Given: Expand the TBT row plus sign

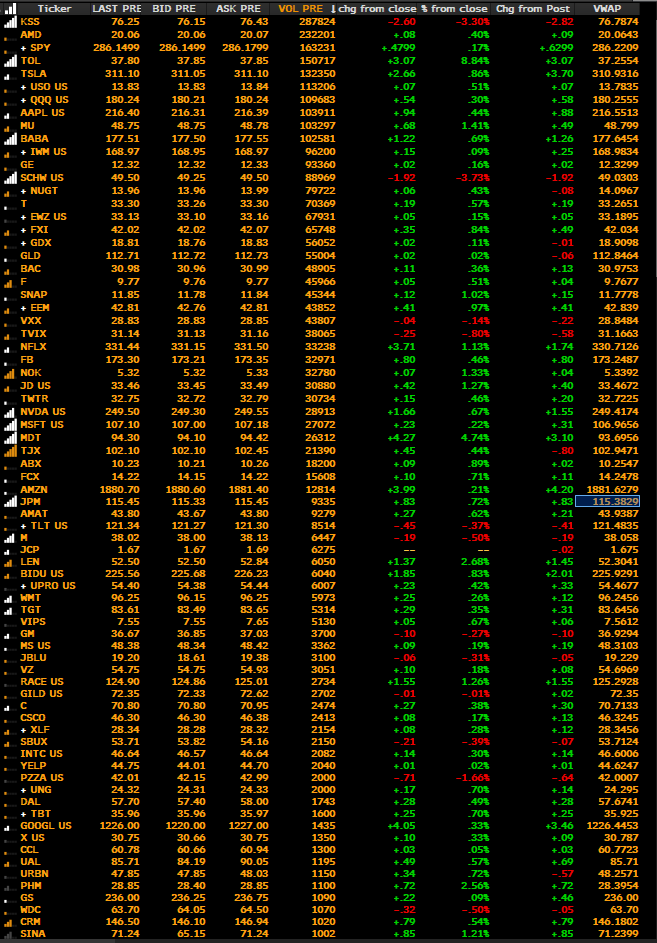Looking at the screenshot, I should pos(23,814).
